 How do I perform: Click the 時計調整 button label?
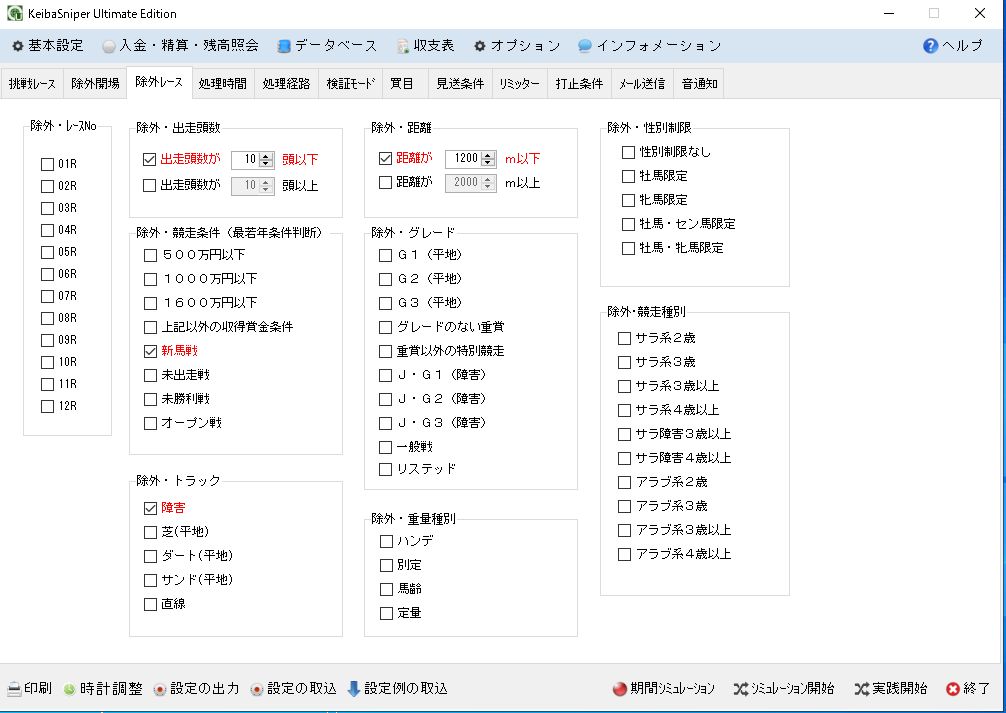point(111,689)
